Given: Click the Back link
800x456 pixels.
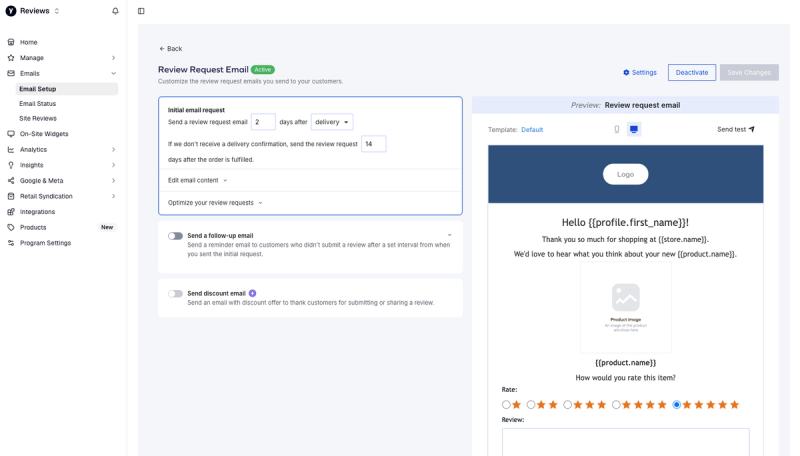Looking at the screenshot, I should pos(170,48).
